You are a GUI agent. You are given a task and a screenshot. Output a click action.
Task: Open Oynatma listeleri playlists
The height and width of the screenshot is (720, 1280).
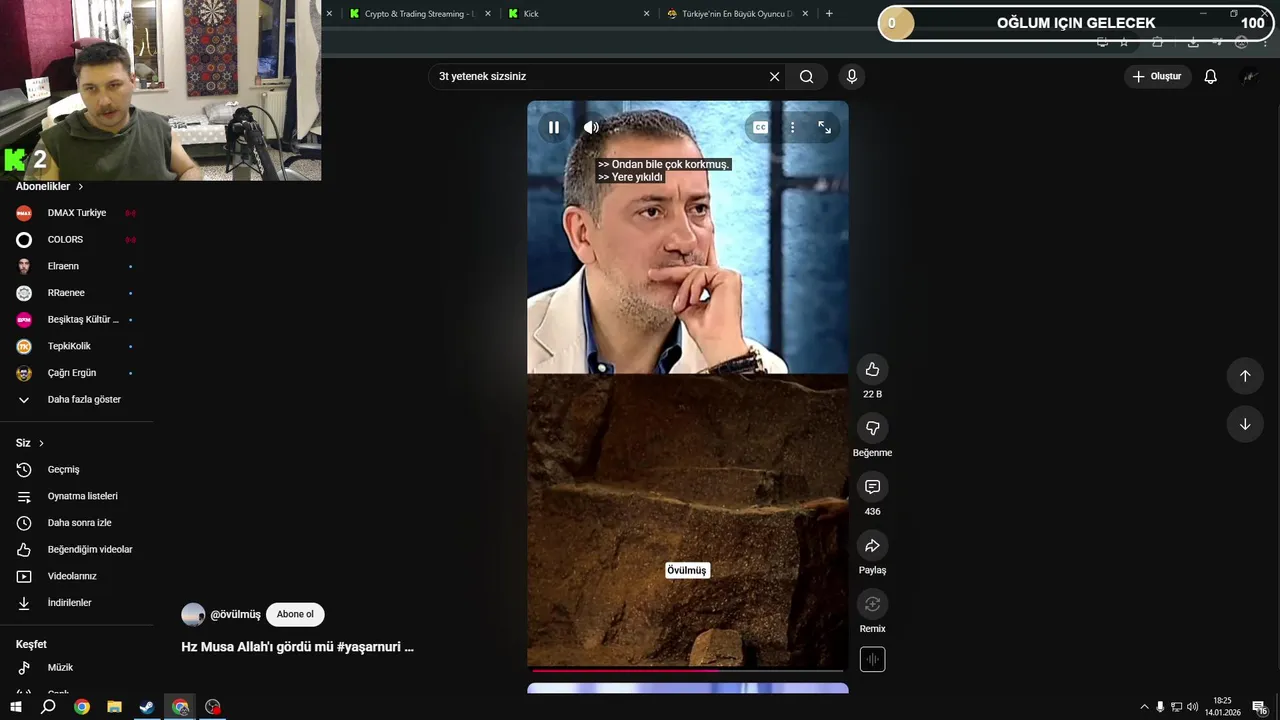pyautogui.click(x=77, y=496)
